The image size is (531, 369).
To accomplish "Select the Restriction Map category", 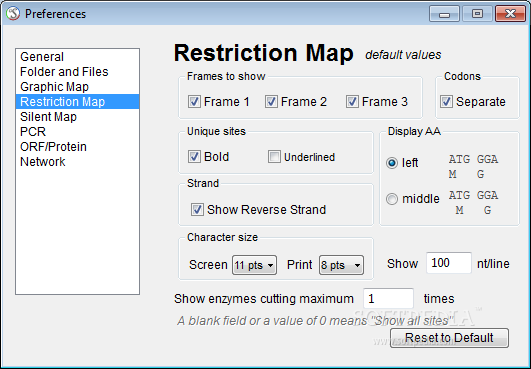I will pyautogui.click(x=77, y=102).
